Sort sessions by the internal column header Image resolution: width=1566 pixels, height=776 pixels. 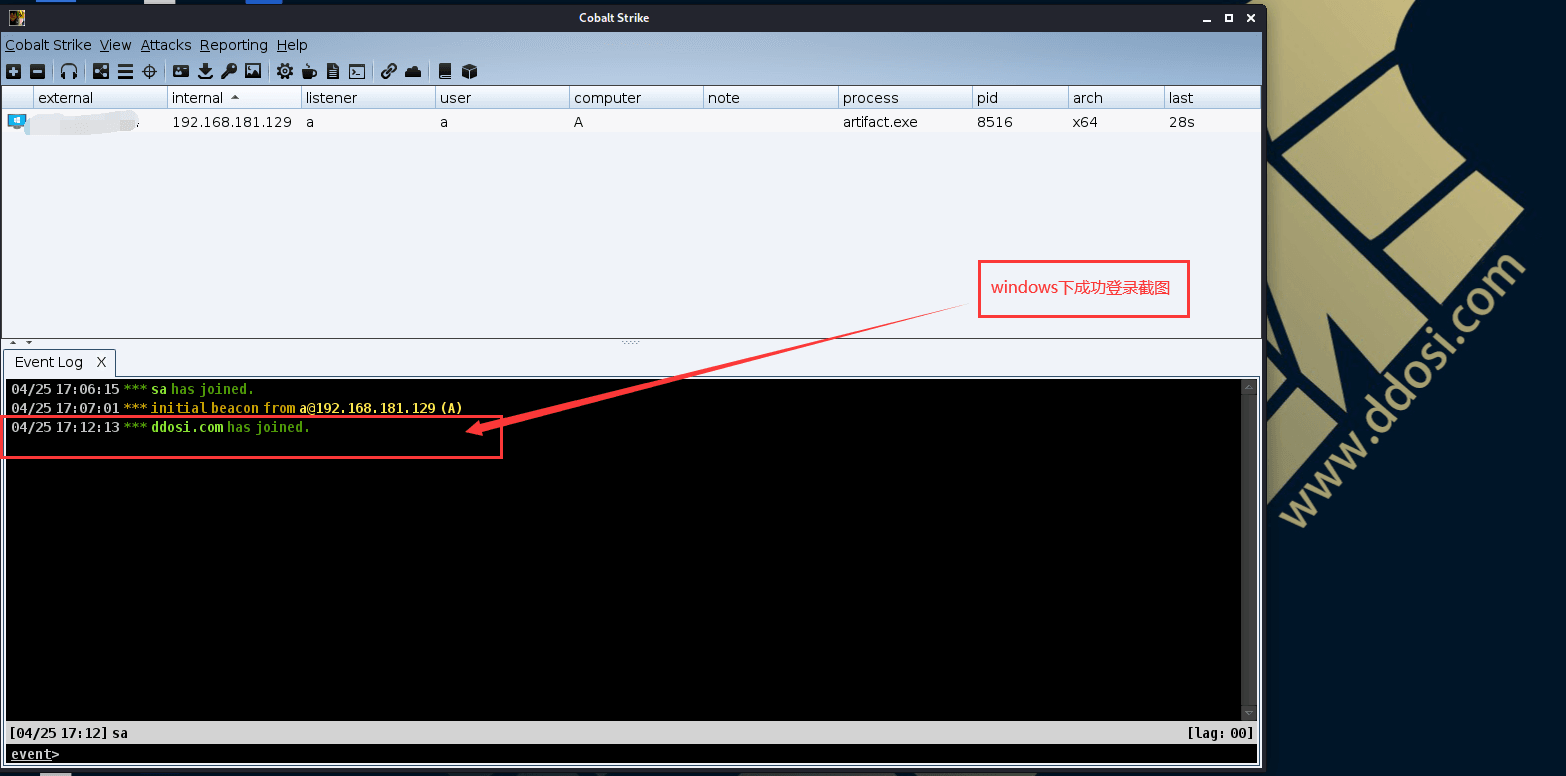point(234,98)
